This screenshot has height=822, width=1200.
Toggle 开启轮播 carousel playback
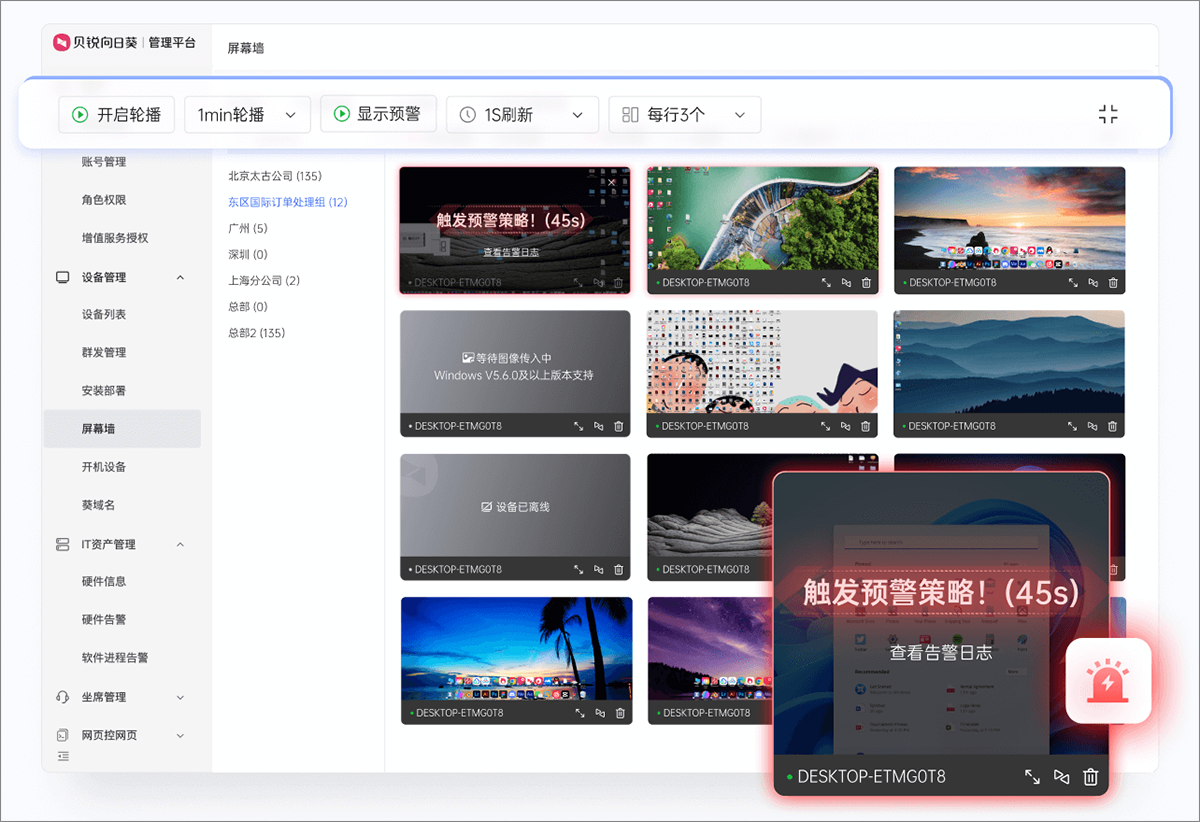[x=117, y=114]
